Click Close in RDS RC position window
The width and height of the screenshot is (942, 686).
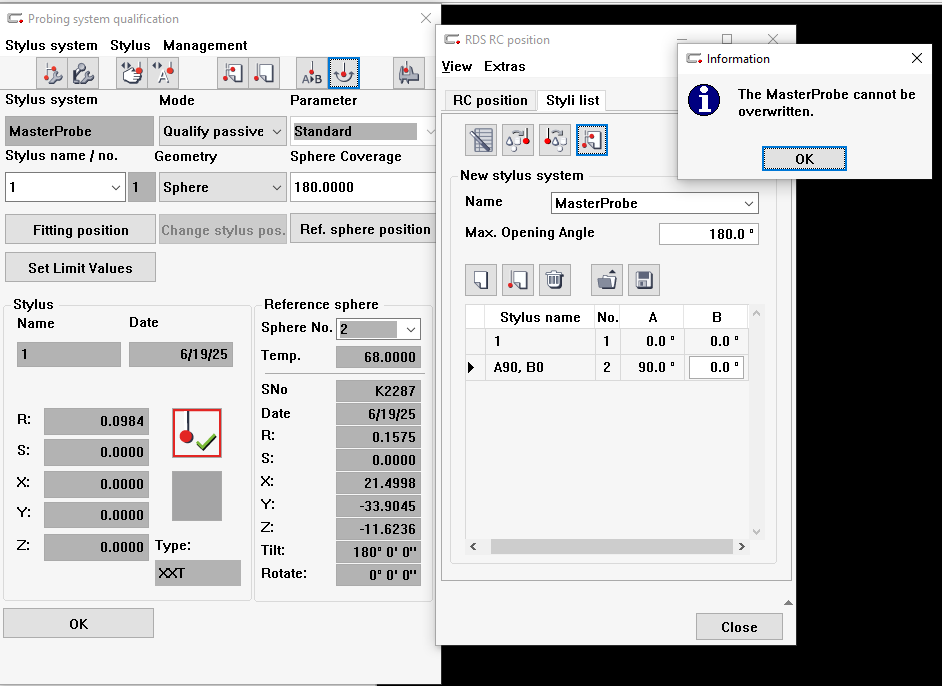click(x=740, y=627)
